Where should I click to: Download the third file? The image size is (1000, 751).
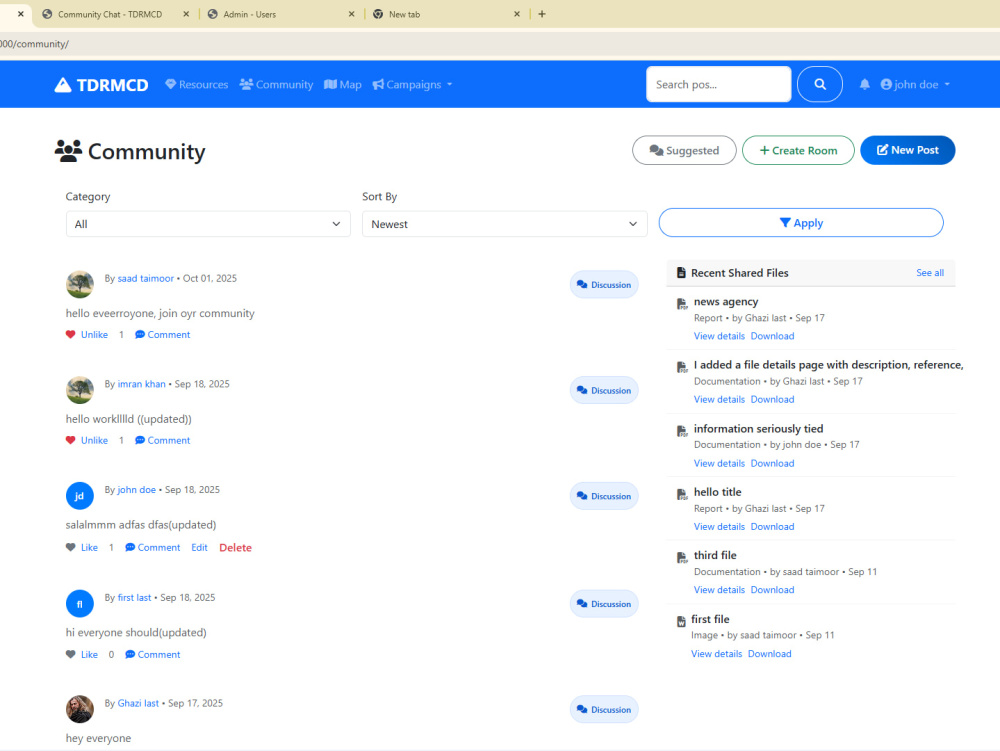(x=772, y=590)
